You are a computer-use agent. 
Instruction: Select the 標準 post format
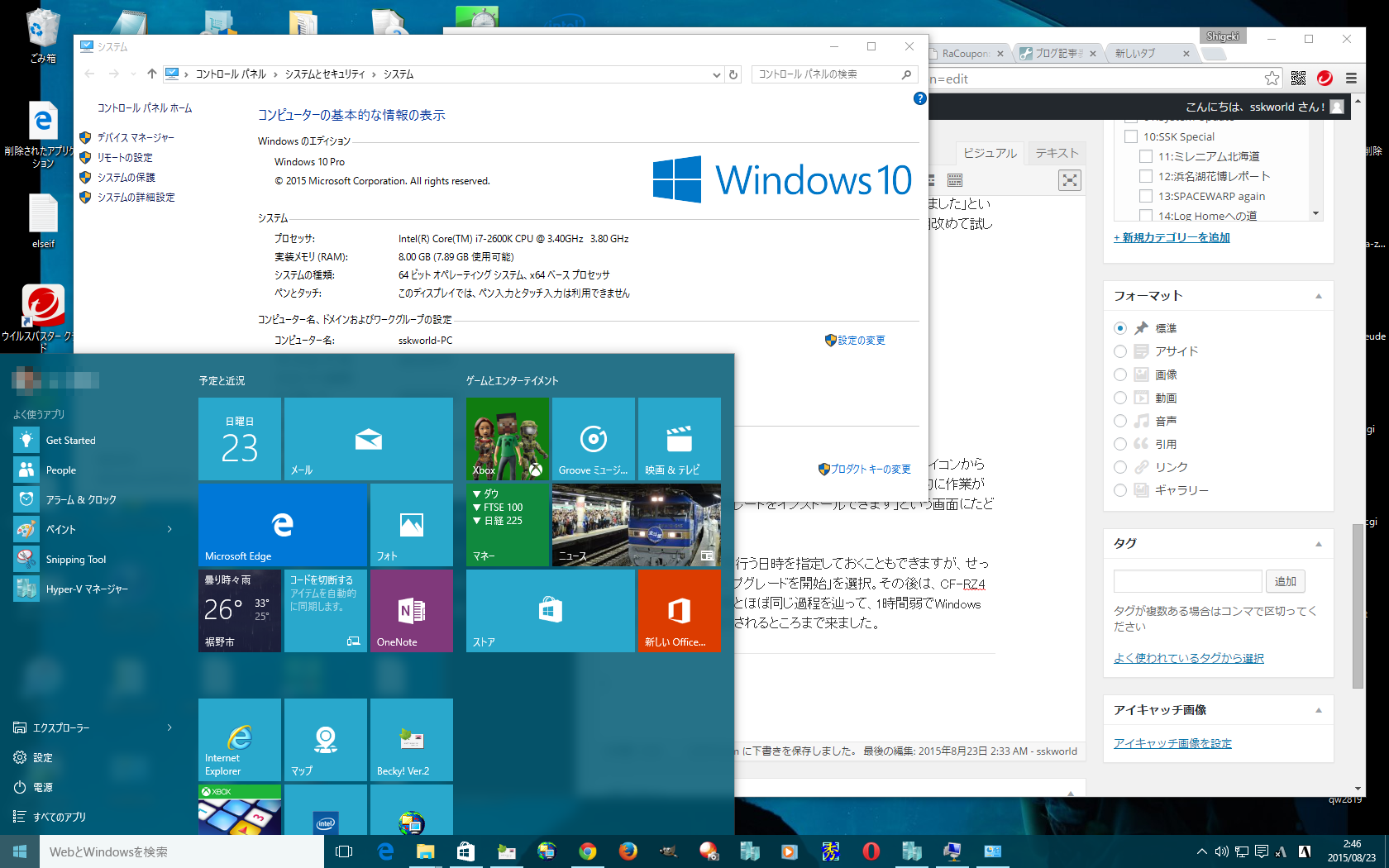tap(1120, 328)
